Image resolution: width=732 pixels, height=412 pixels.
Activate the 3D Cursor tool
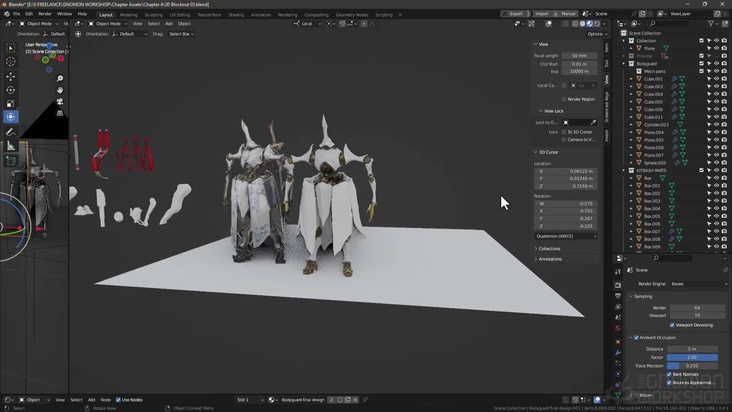click(10, 62)
